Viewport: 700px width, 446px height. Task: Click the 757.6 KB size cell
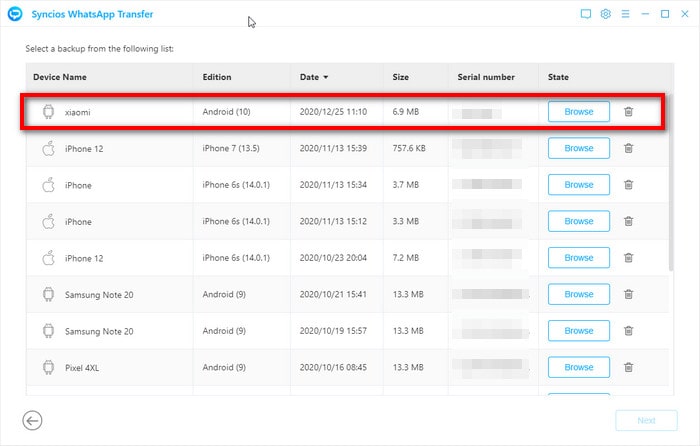pos(409,148)
